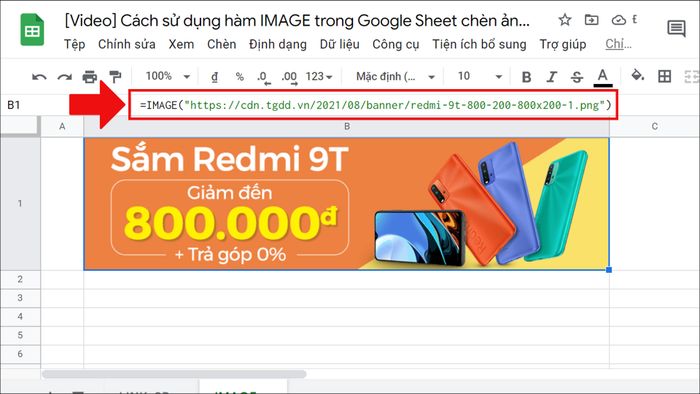Open the font family dropdown Mặc định

[396, 77]
